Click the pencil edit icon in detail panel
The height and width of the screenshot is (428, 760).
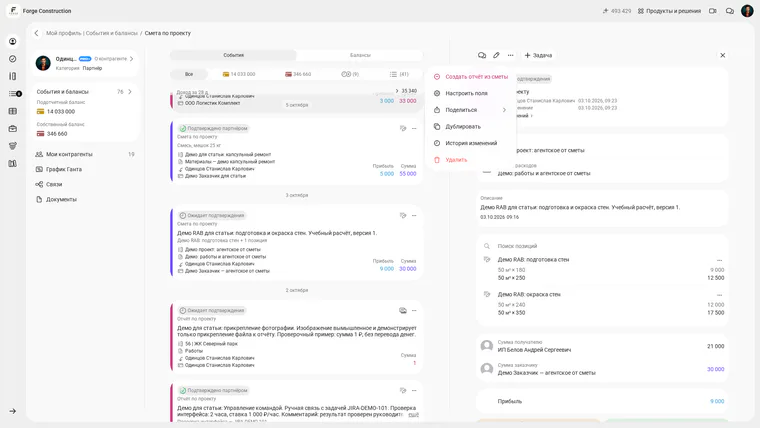coord(496,55)
